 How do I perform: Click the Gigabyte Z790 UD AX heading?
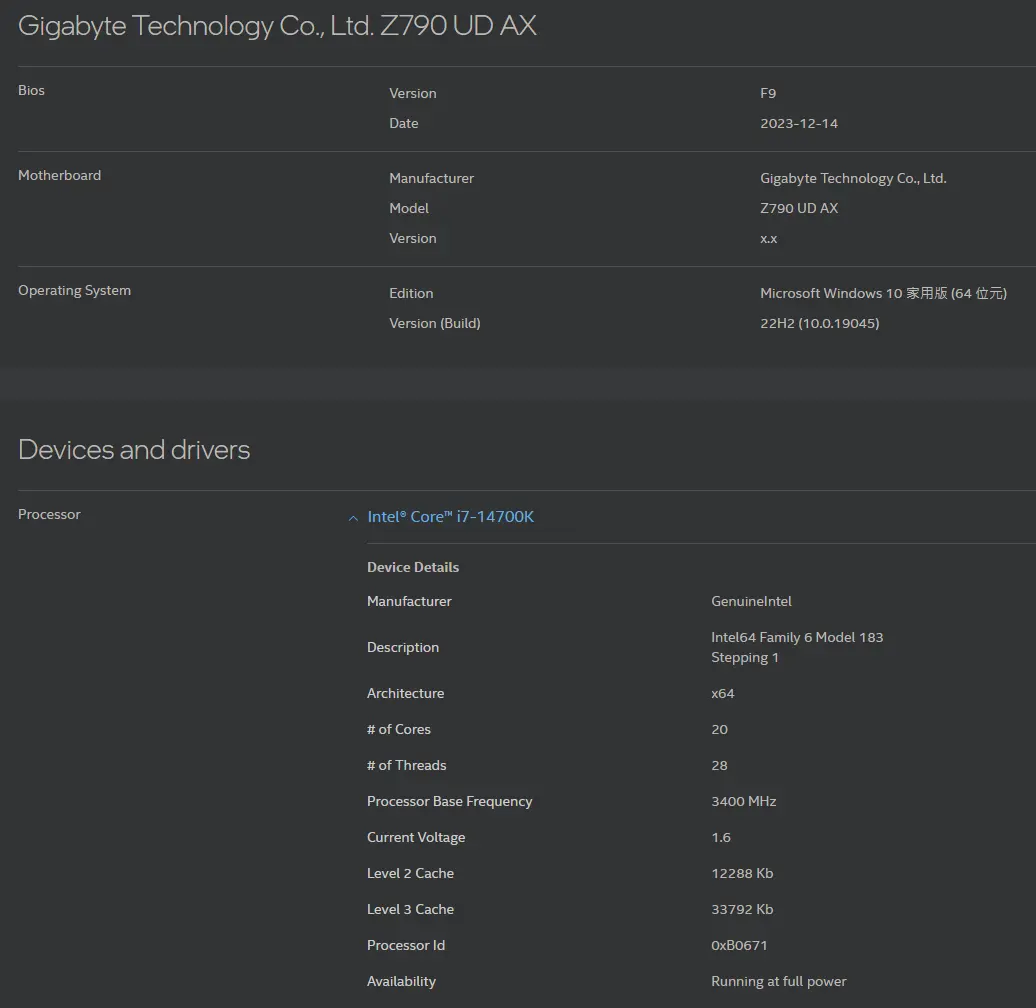[277, 26]
